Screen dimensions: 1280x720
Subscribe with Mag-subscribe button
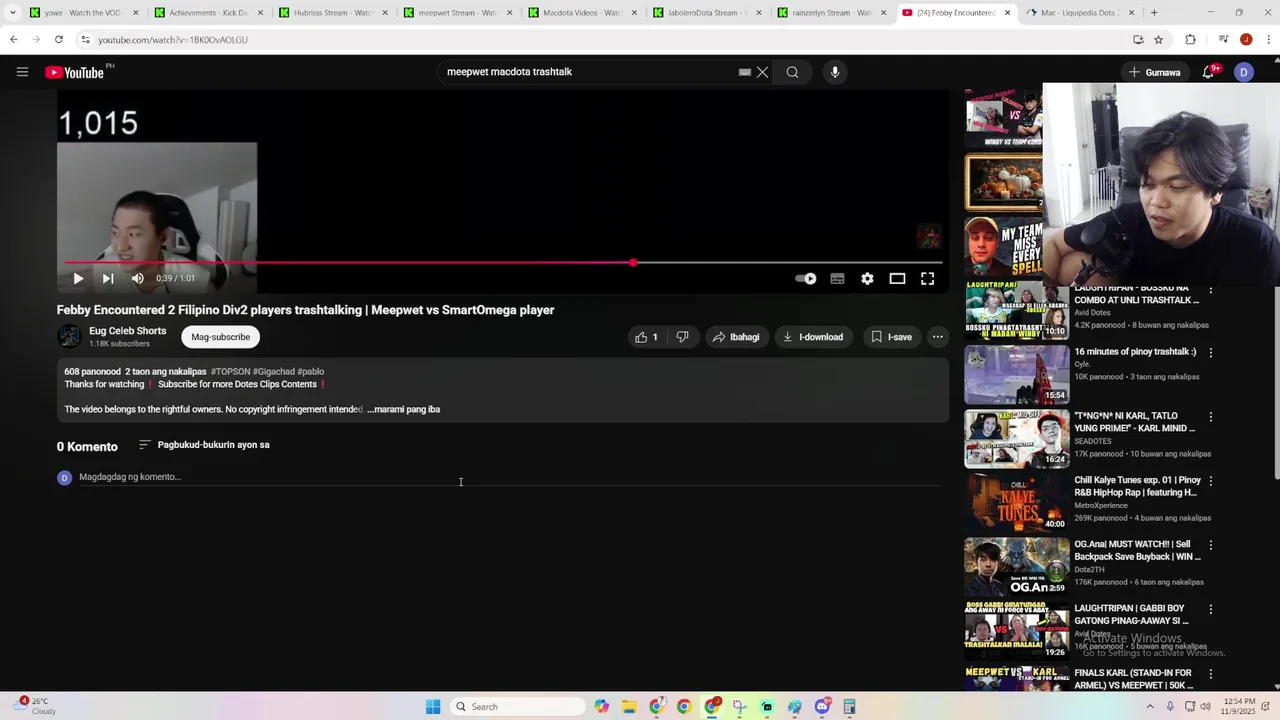coord(220,337)
